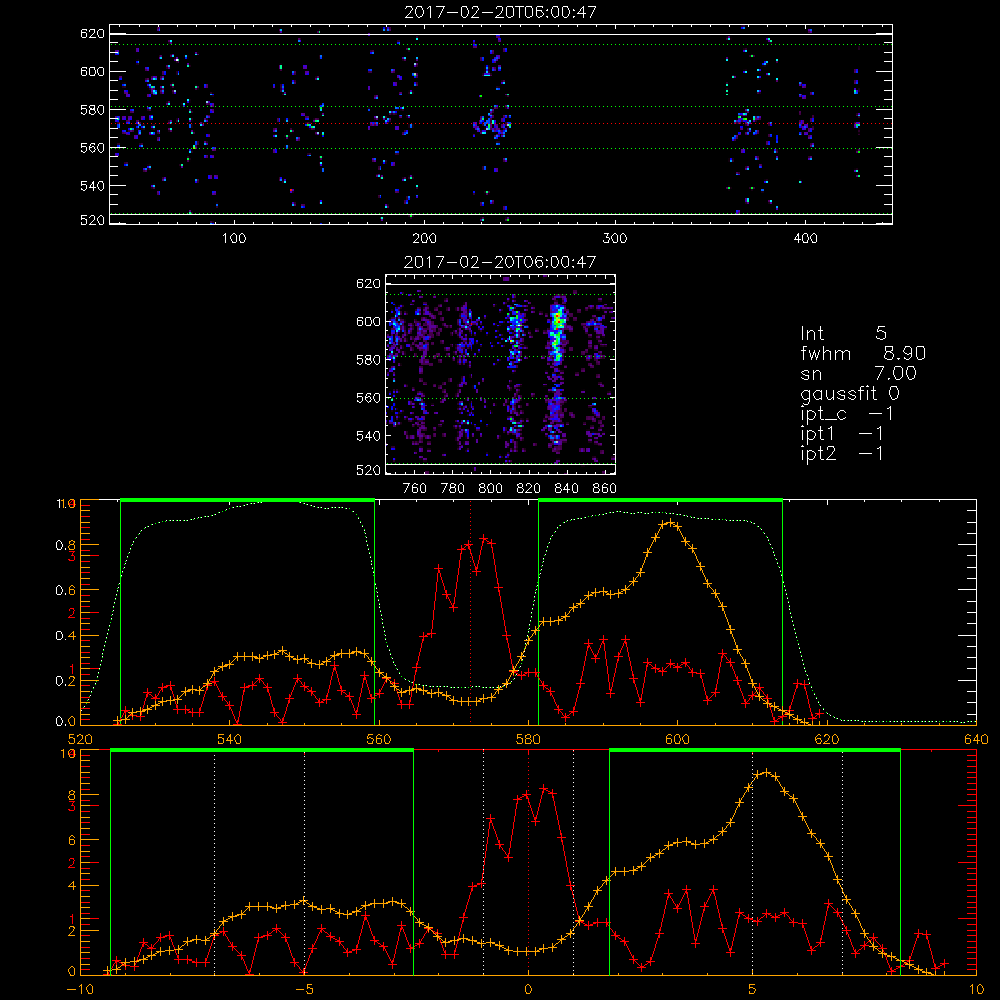Click x-axis label 600 of the upper profile plot
Screen dimensions: 1000x1000
(x=677, y=740)
